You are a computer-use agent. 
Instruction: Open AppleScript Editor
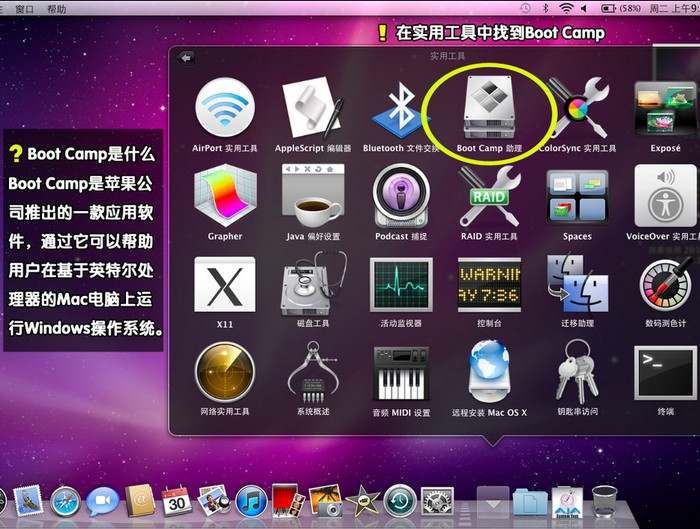point(312,108)
